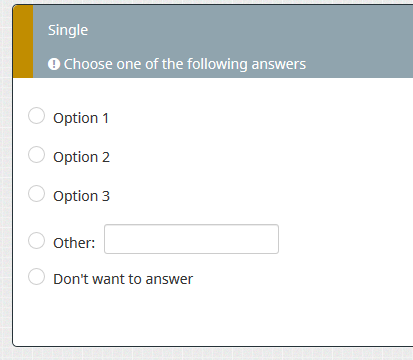Click the exclamation mark help icon
The image size is (413, 360).
pos(54,64)
